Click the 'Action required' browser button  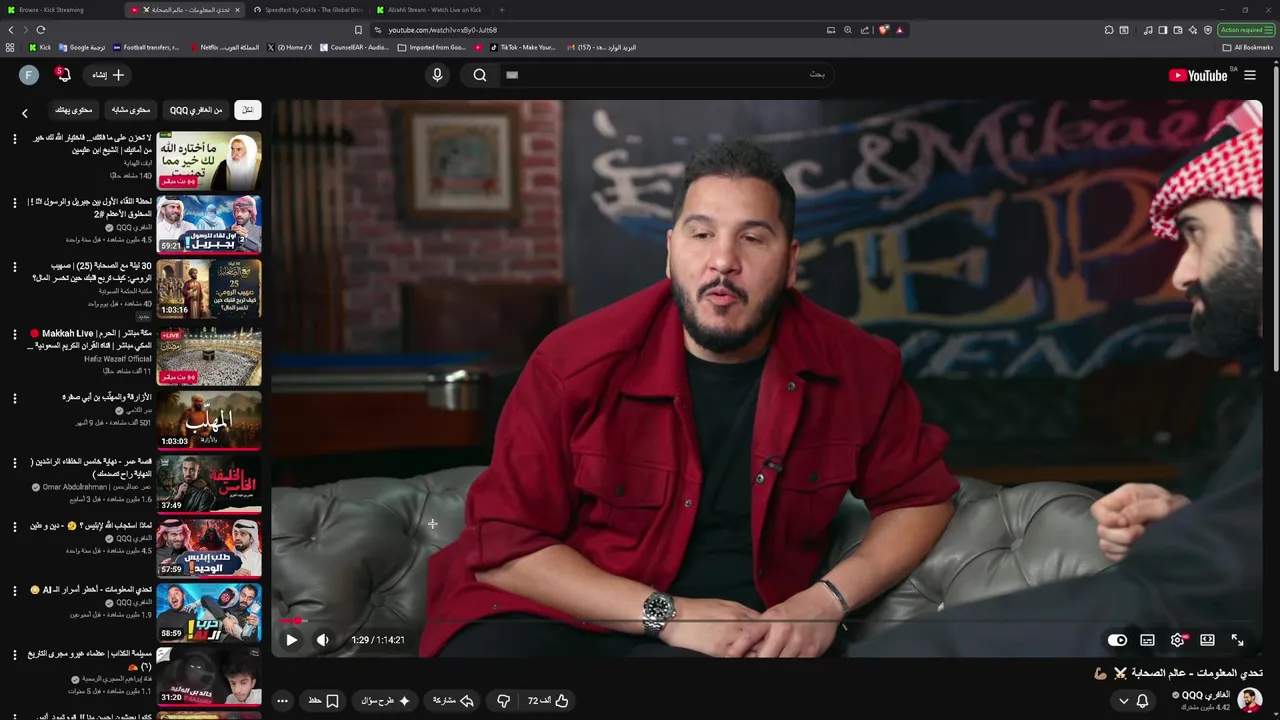(1247, 30)
